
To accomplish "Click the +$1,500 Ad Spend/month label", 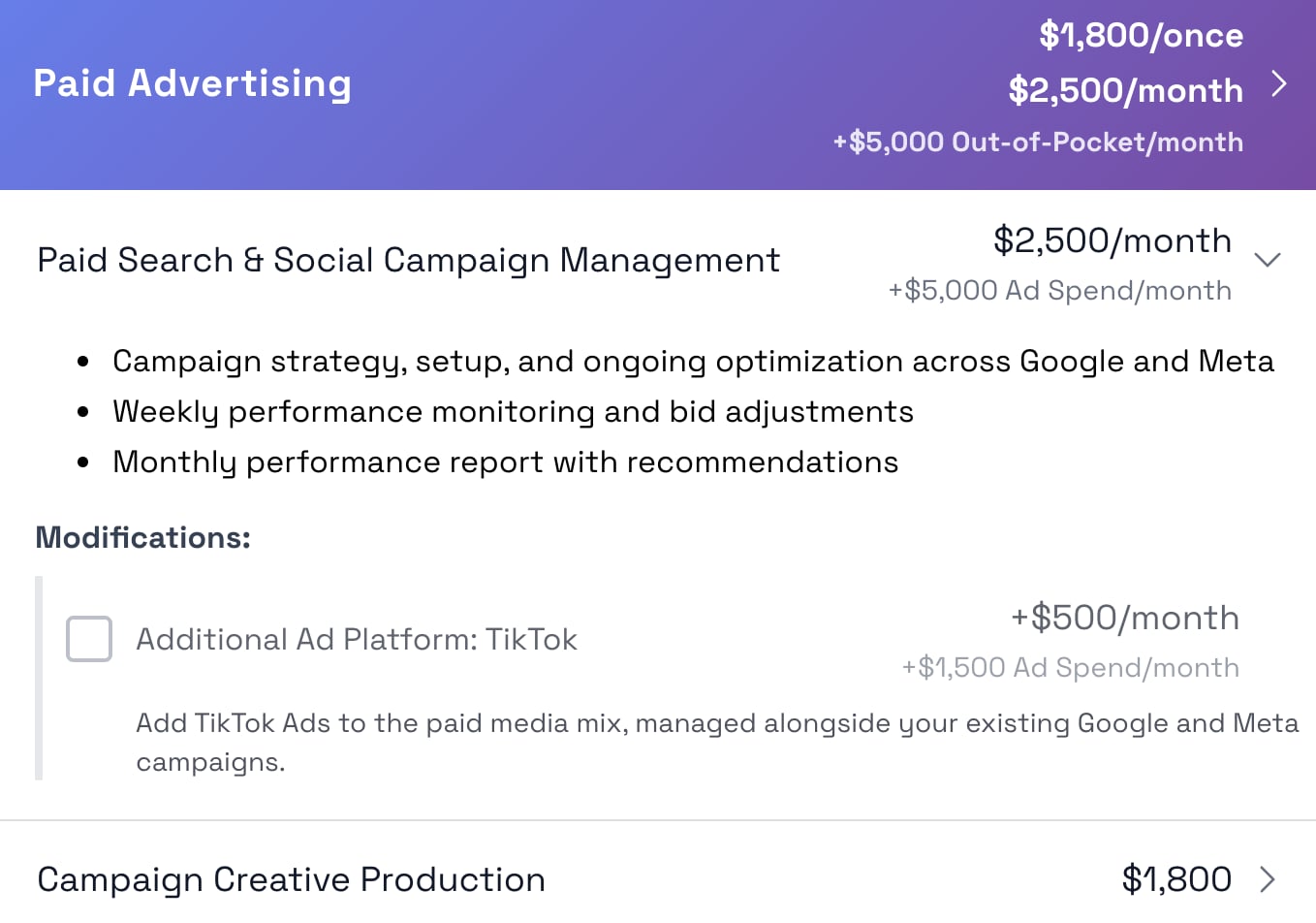I will (x=1071, y=668).
